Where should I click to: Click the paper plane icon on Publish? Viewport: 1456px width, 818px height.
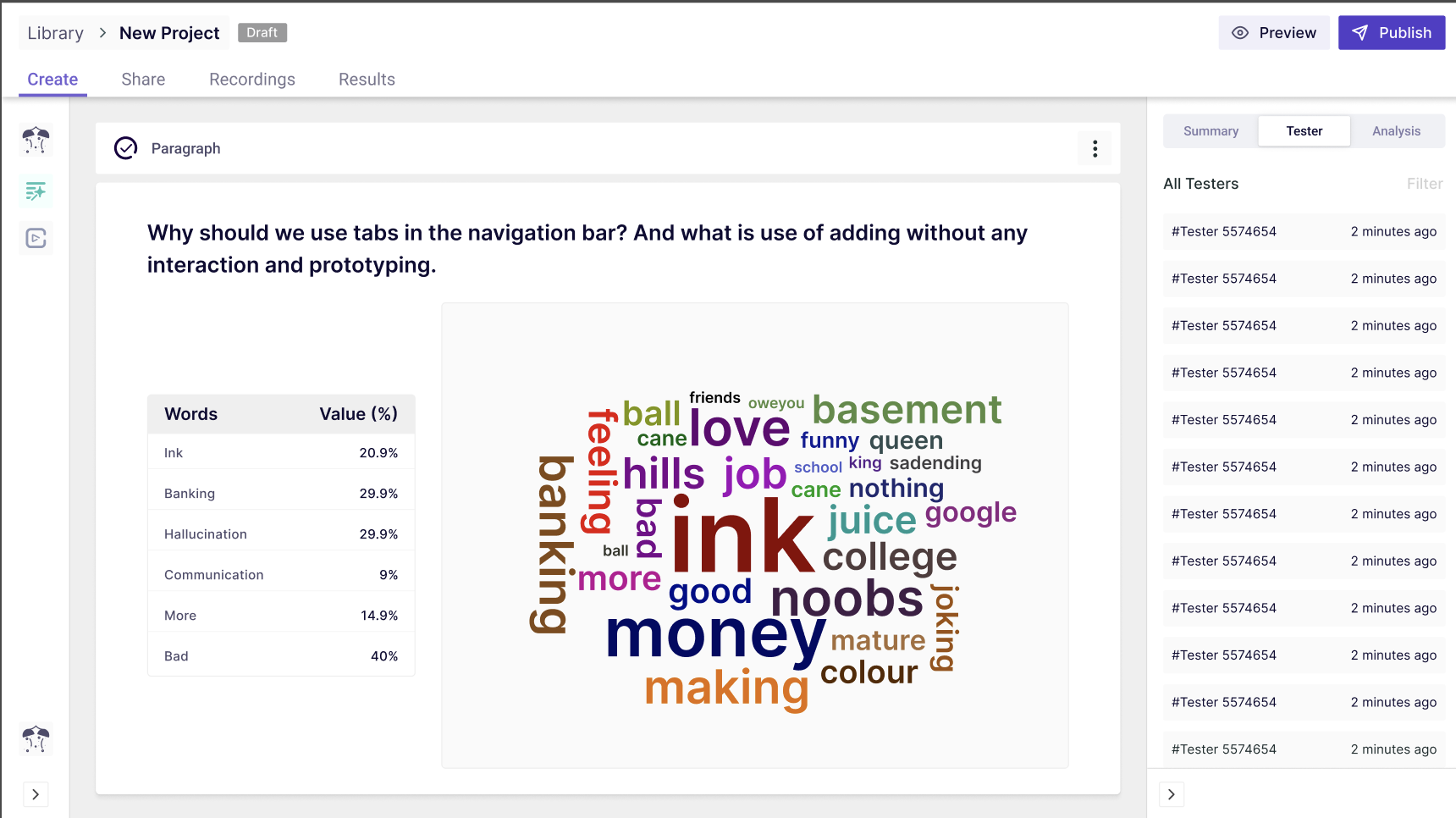click(x=1359, y=33)
